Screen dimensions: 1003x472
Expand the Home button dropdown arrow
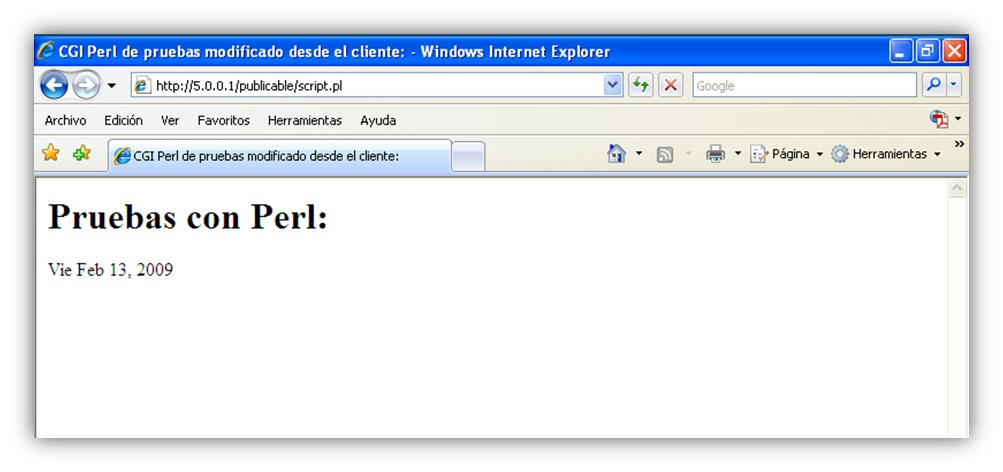pos(638,153)
